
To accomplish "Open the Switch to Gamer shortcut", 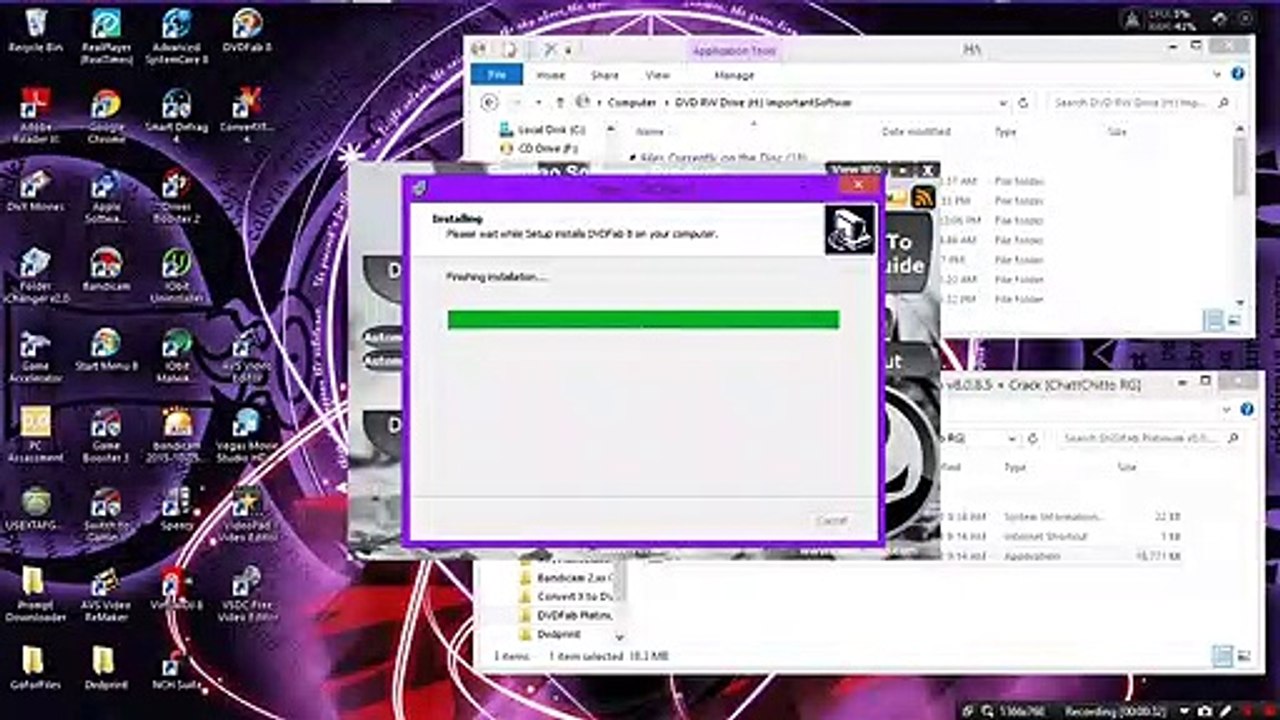I will point(106,516).
